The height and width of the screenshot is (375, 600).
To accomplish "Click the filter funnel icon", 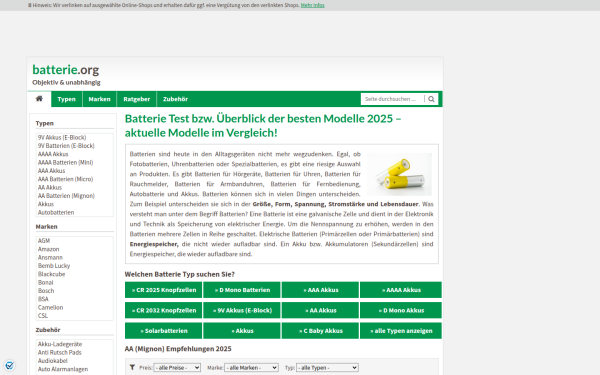I will coord(132,367).
